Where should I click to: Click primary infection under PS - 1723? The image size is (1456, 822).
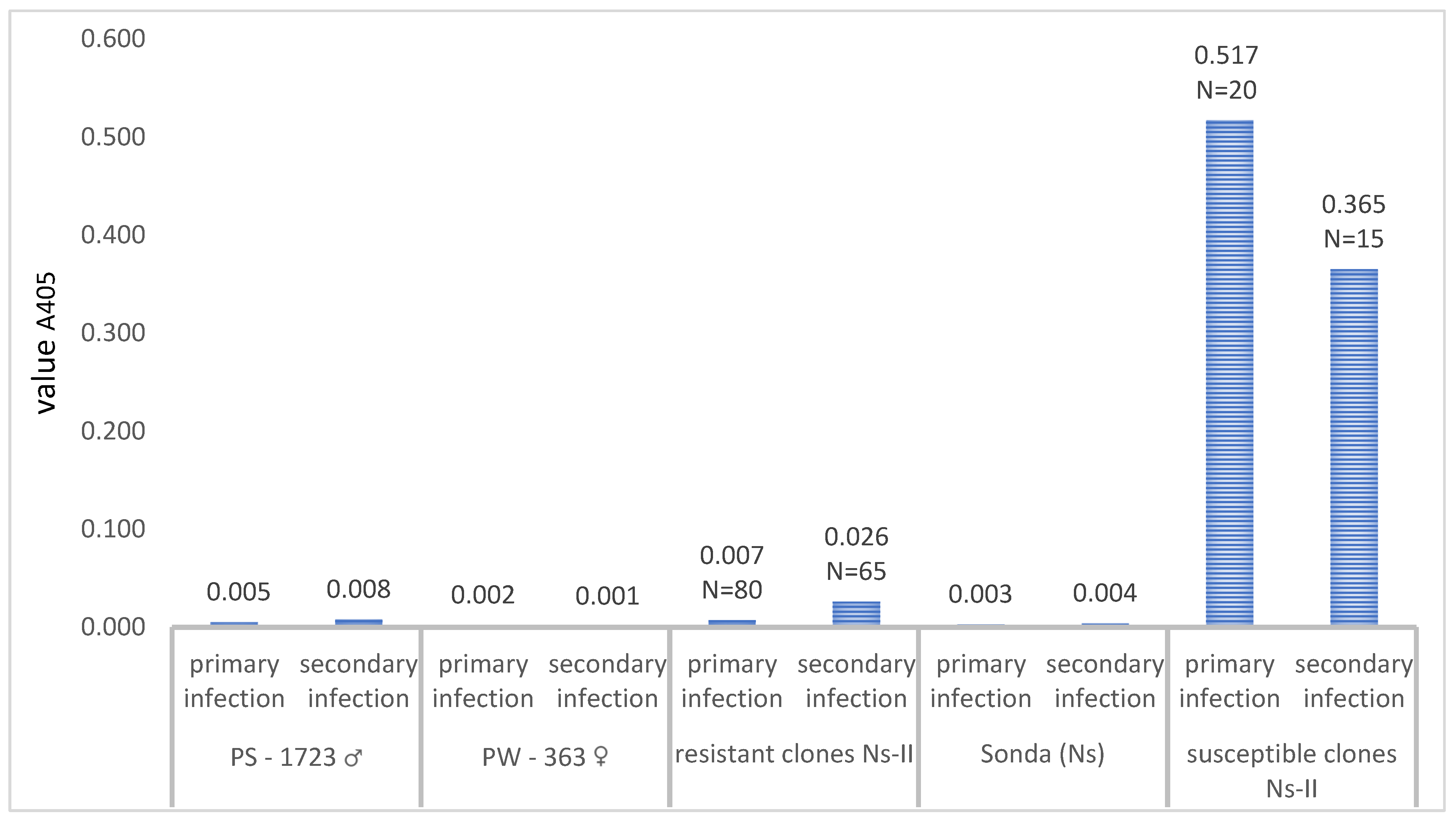point(234,681)
